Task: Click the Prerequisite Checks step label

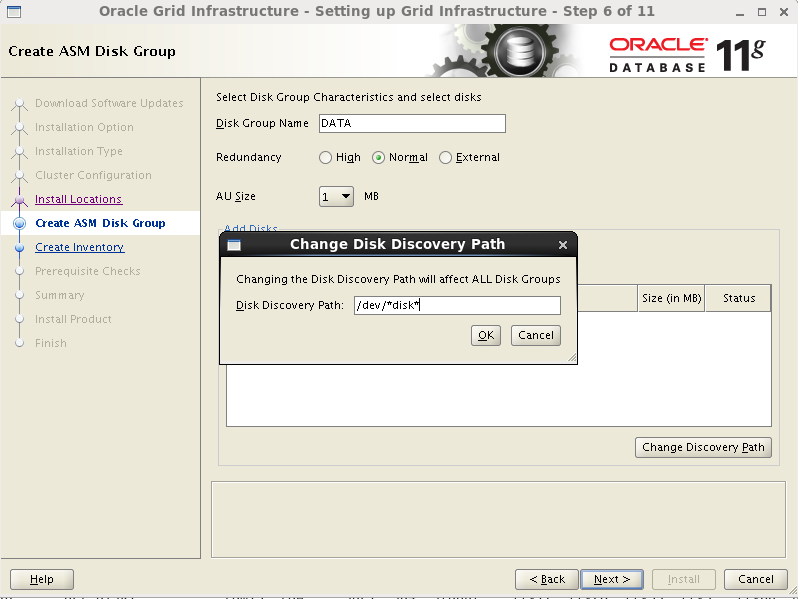Action: pos(88,271)
